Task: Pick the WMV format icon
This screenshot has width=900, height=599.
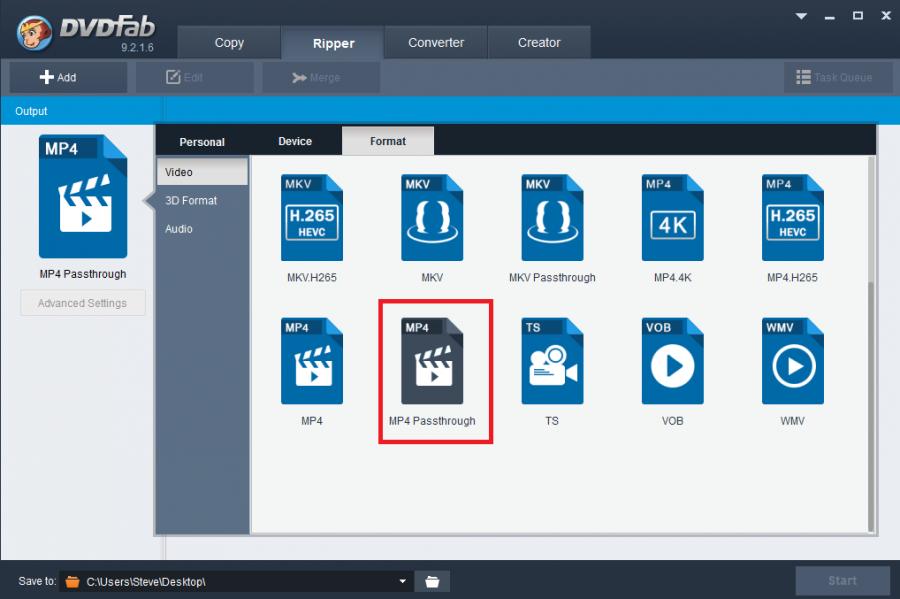Action: (792, 363)
